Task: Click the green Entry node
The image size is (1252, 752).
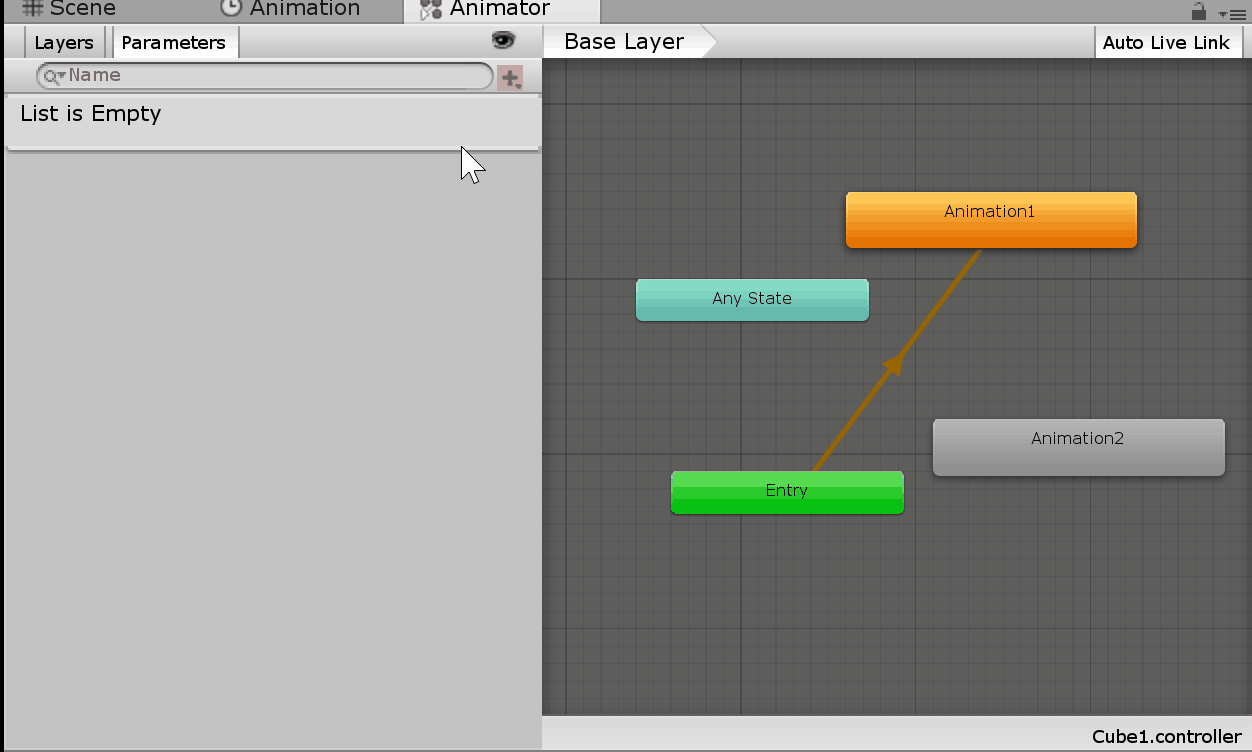Action: coord(787,492)
